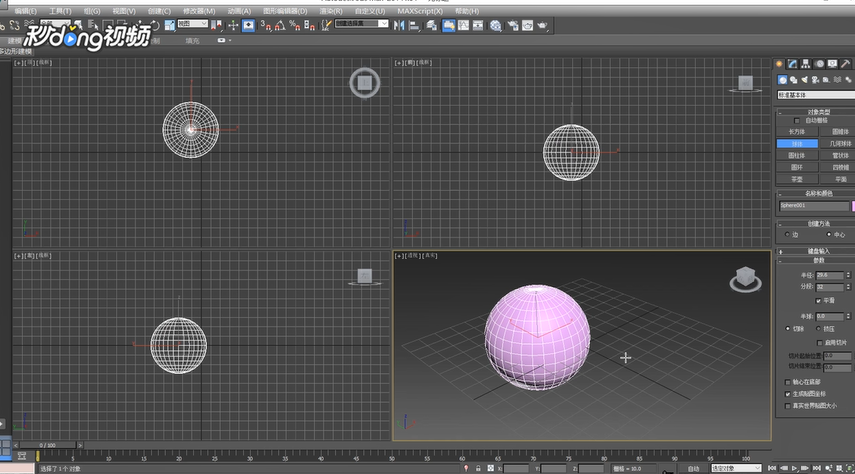Toggle the Graphite ribbon icon
This screenshot has height=474, width=855.
pos(449,25)
